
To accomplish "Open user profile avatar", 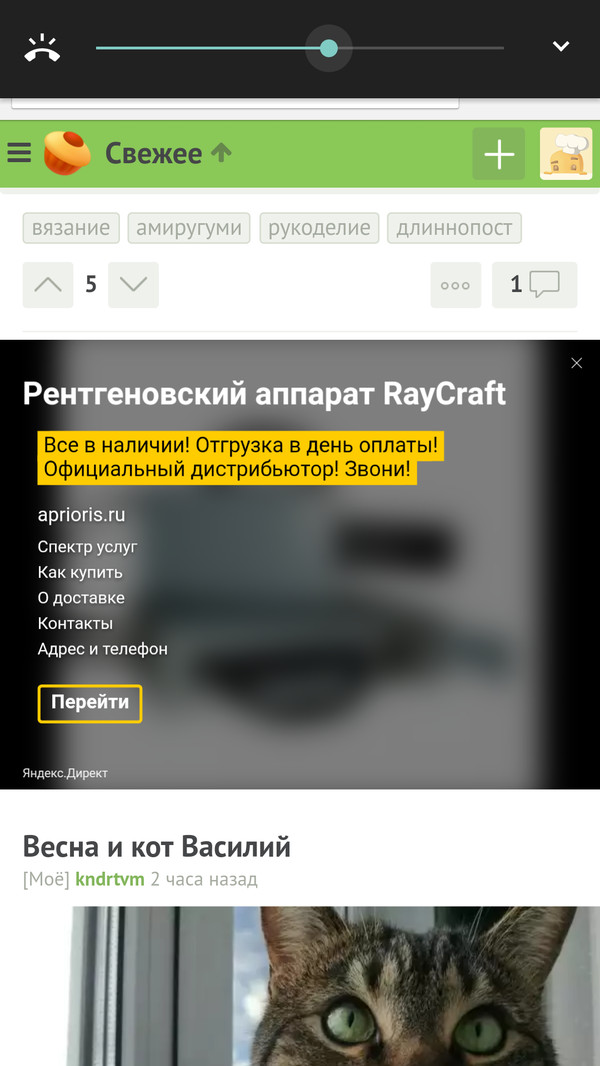I will click(566, 154).
